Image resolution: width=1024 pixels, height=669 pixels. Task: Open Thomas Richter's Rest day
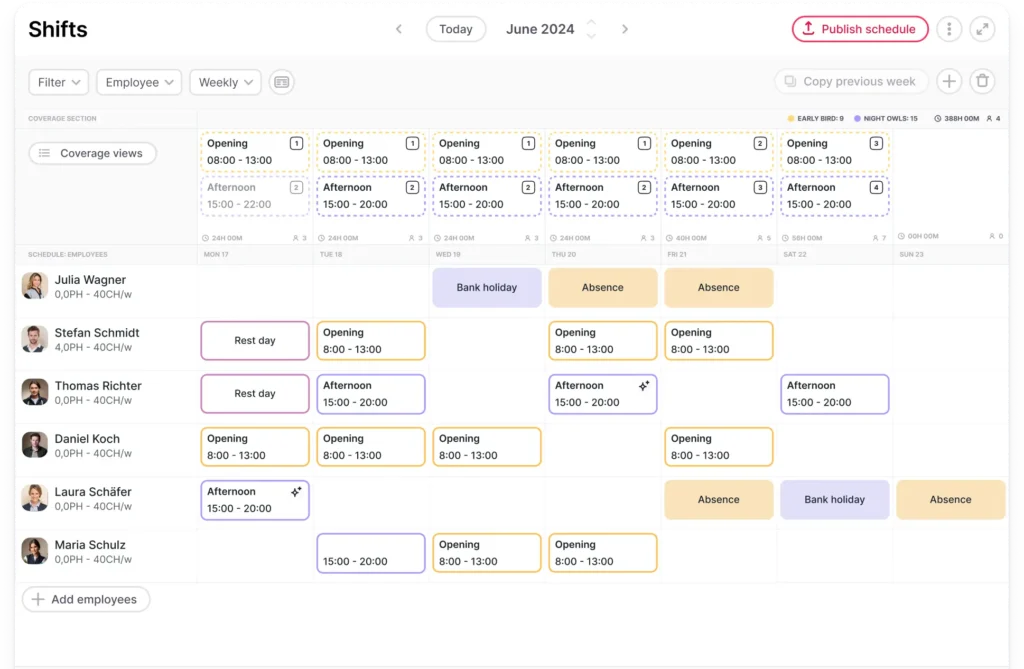(x=255, y=393)
